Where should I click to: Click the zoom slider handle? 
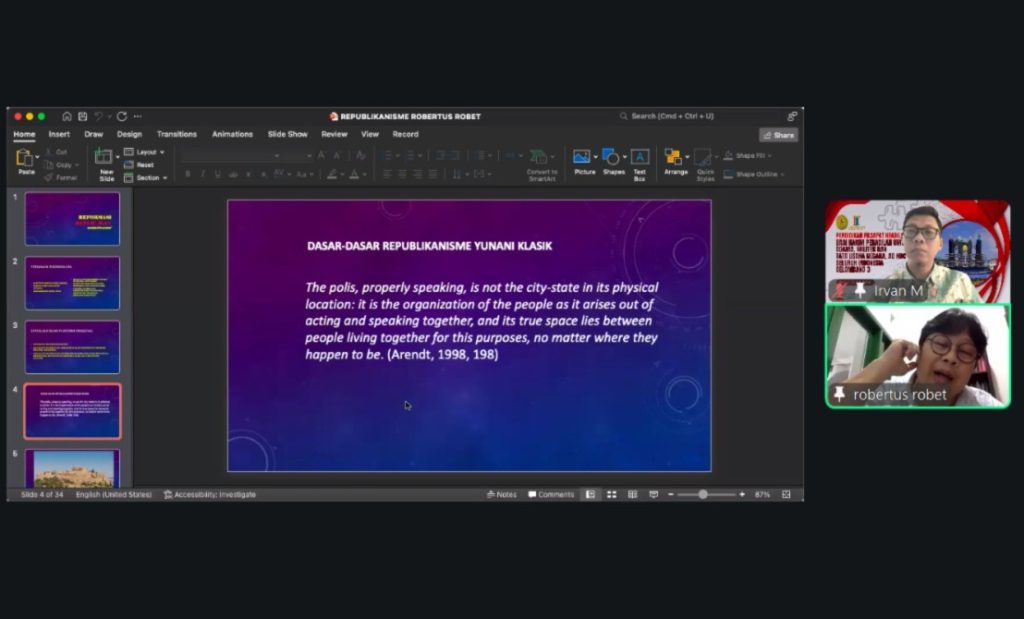pyautogui.click(x=703, y=494)
